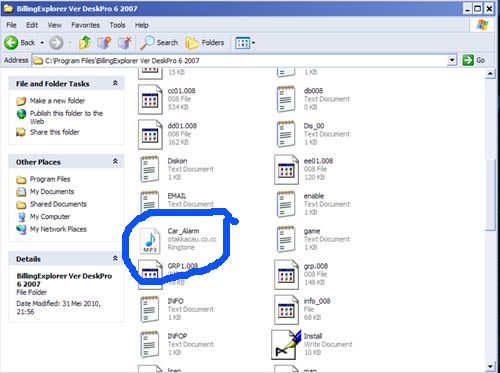500x373 pixels.
Task: Open the File menu
Action: [x=11, y=25]
